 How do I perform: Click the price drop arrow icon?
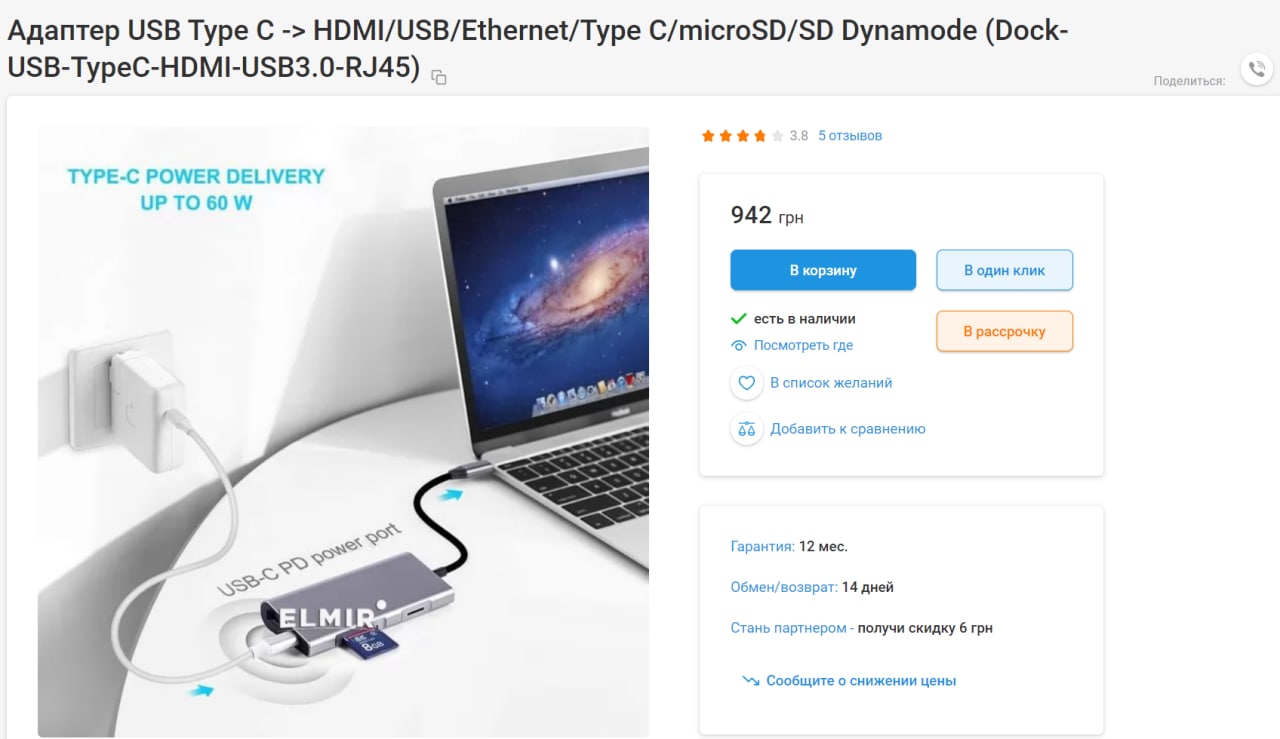tap(750, 681)
